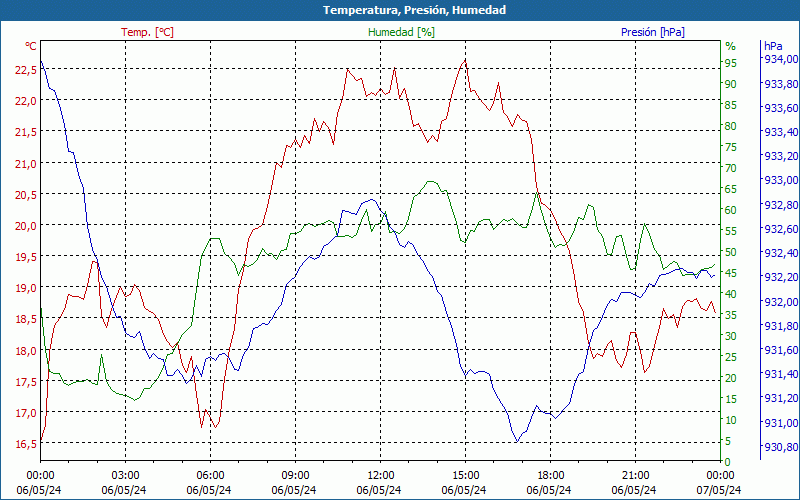Click the 06:00 time axis label
This screenshot has height=500, width=800.
[x=210, y=476]
